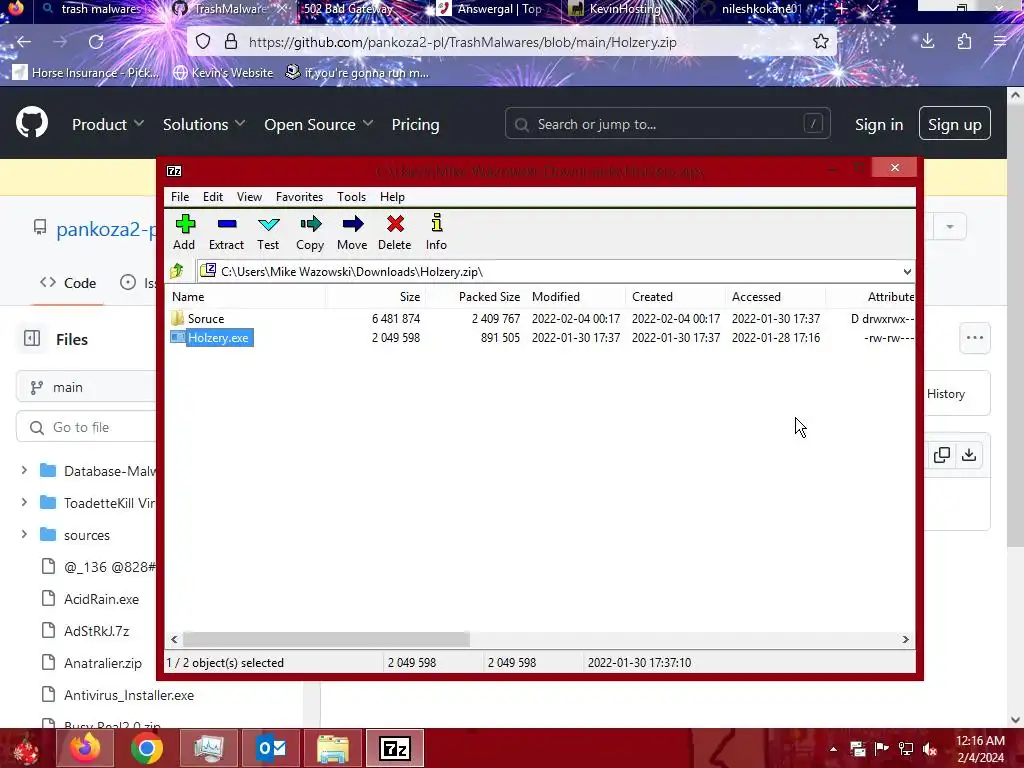The height and width of the screenshot is (768, 1024).
Task: Open the Pricing link on GitHub
Action: coord(415,124)
